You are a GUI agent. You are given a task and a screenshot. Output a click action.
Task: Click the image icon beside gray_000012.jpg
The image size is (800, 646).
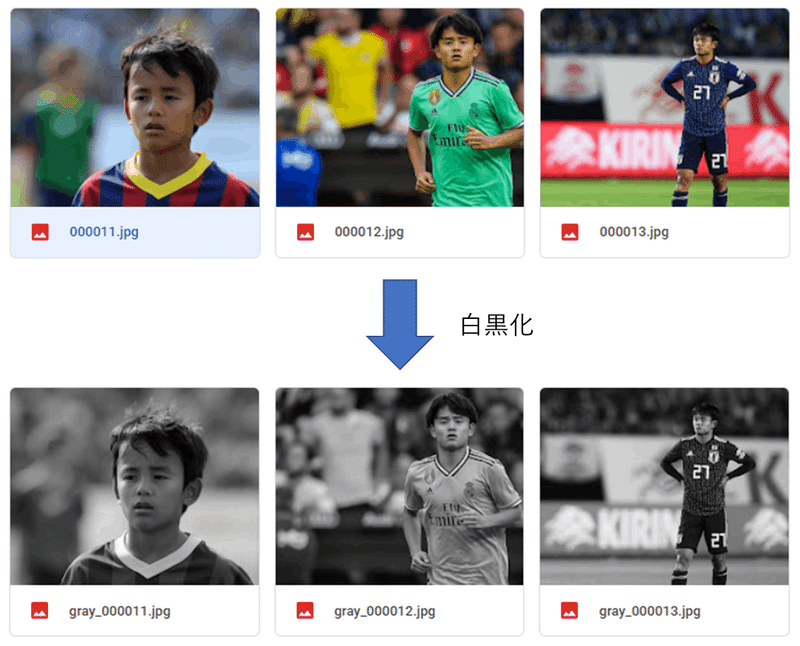click(x=305, y=610)
